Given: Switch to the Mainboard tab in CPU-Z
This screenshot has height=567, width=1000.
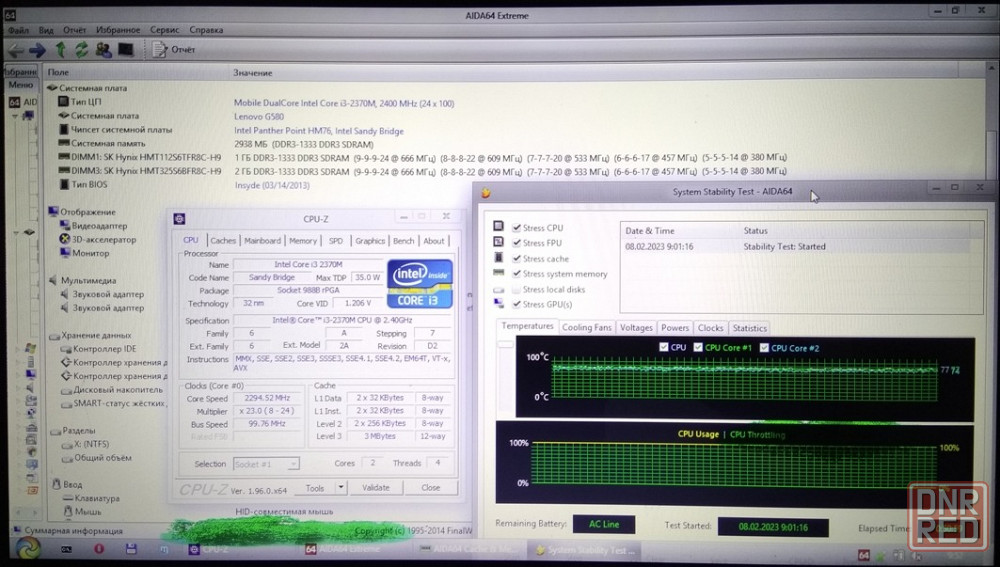Looking at the screenshot, I should [x=262, y=240].
